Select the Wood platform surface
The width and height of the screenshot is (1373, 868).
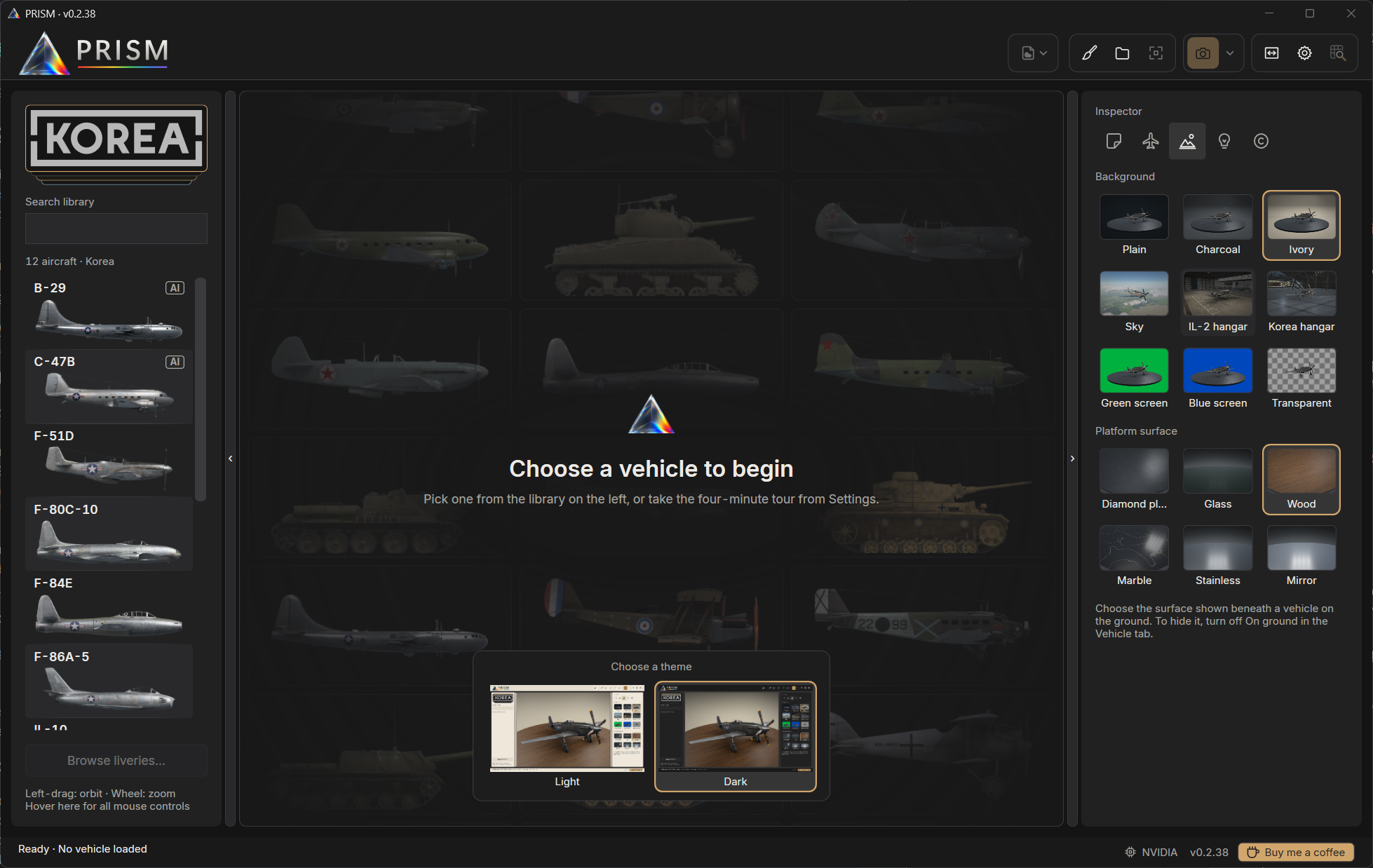tap(1301, 480)
